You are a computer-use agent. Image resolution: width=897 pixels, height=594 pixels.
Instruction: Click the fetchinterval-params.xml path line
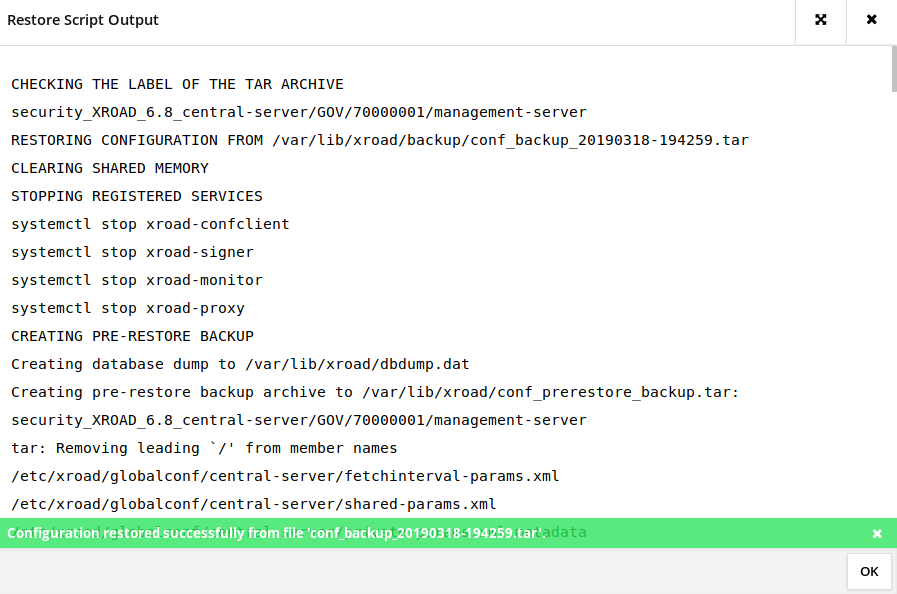coord(285,476)
